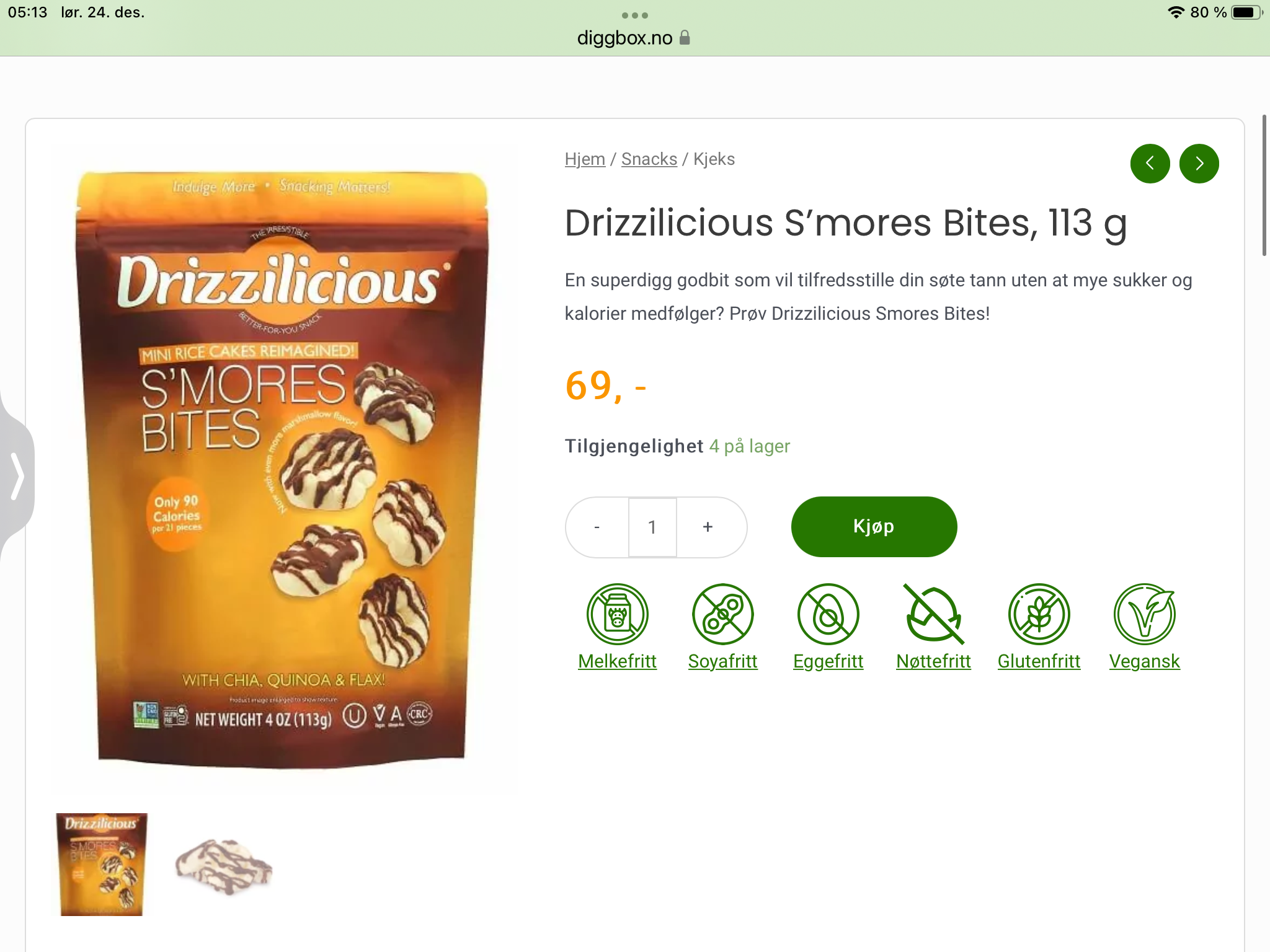
Task: Click the quantity input field
Action: (x=652, y=527)
